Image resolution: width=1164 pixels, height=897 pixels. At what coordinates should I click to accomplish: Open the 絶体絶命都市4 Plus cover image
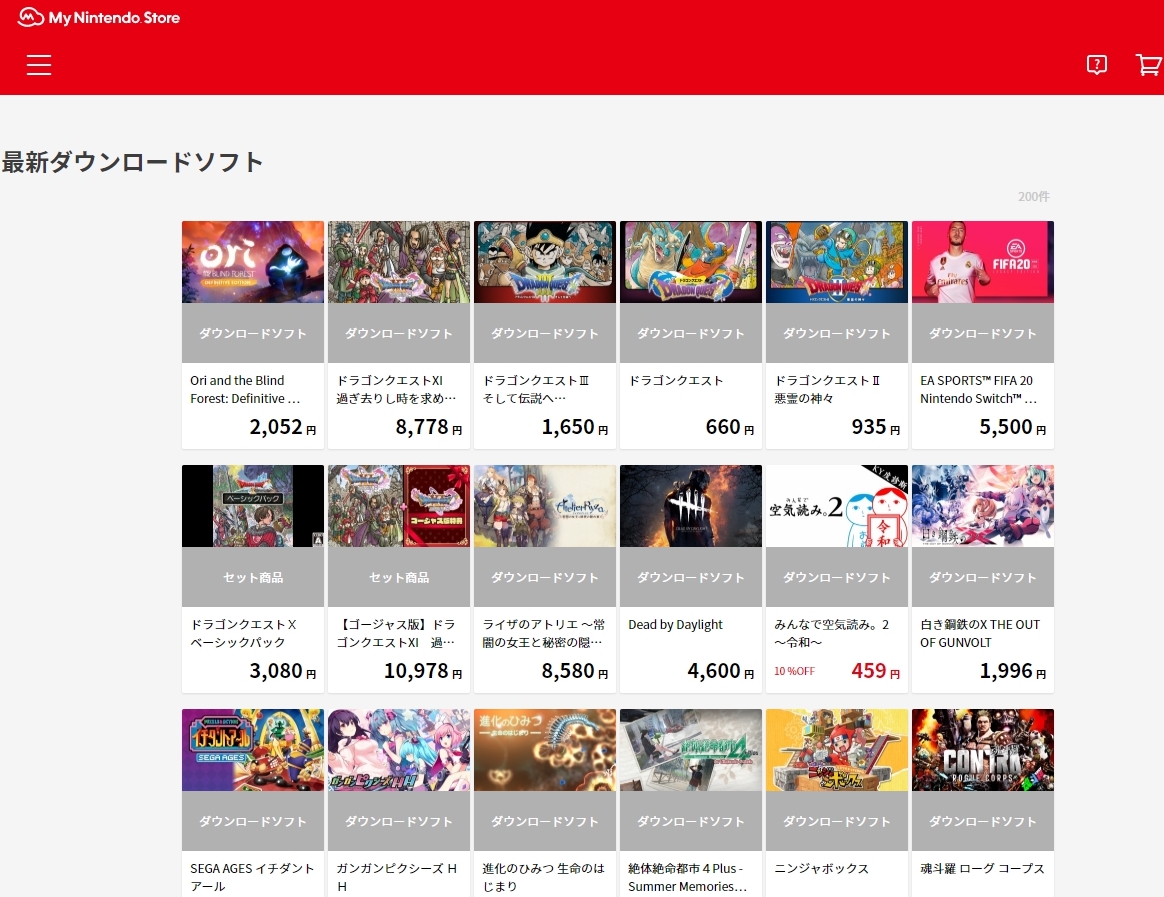tap(690, 750)
